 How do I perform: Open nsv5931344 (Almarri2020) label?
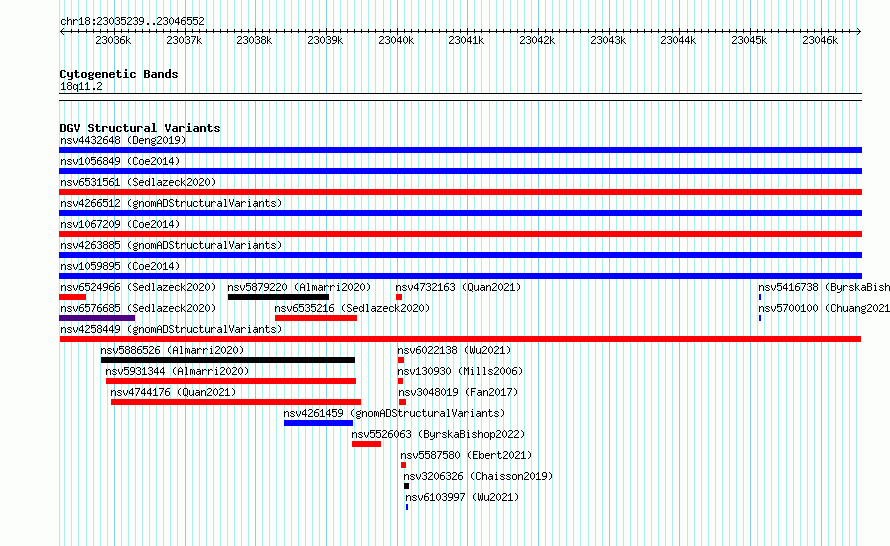(x=177, y=371)
